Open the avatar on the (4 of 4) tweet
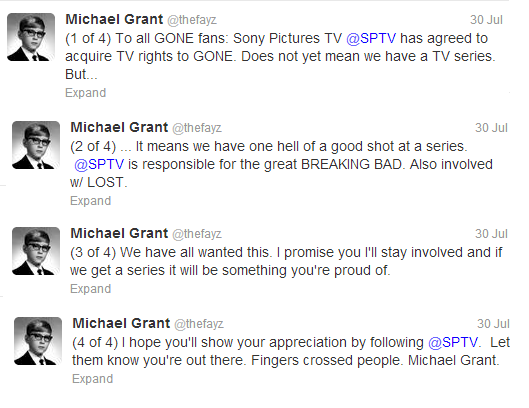The width and height of the screenshot is (529, 408). tap(38, 341)
